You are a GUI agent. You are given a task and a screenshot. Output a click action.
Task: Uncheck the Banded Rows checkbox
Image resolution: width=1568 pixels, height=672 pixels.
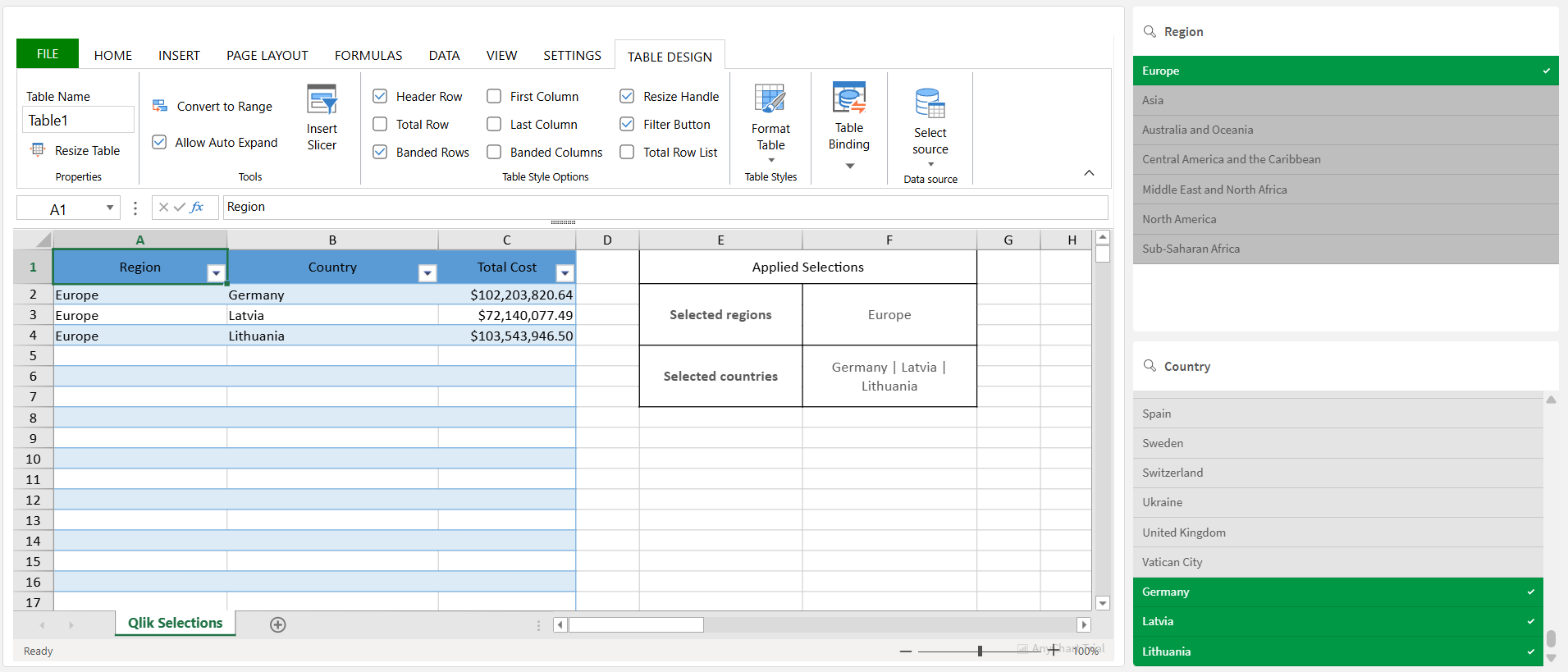(x=381, y=153)
